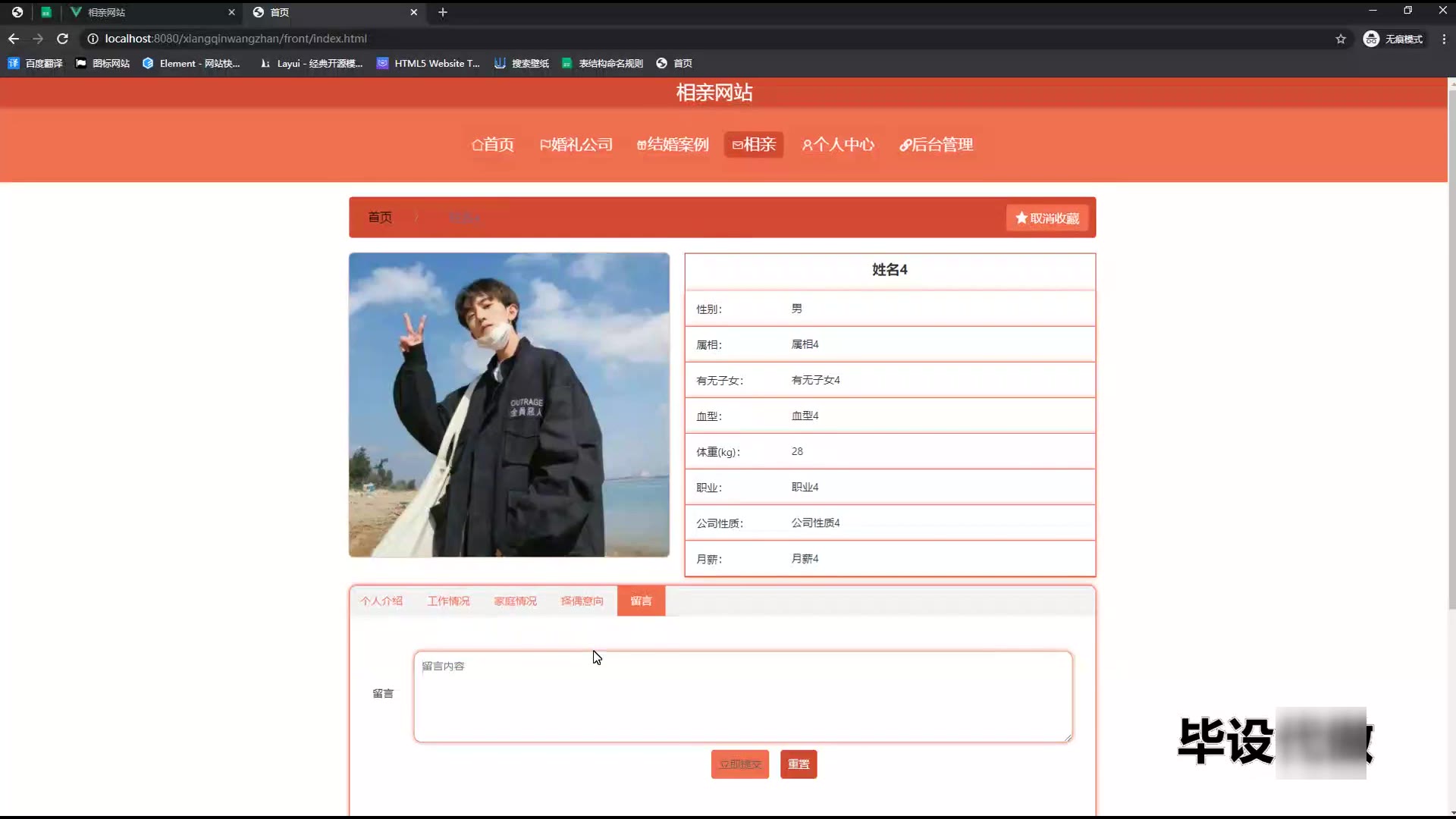This screenshot has width=1456, height=819.
Task: Click the 取消收藏 star button
Action: 1047,218
